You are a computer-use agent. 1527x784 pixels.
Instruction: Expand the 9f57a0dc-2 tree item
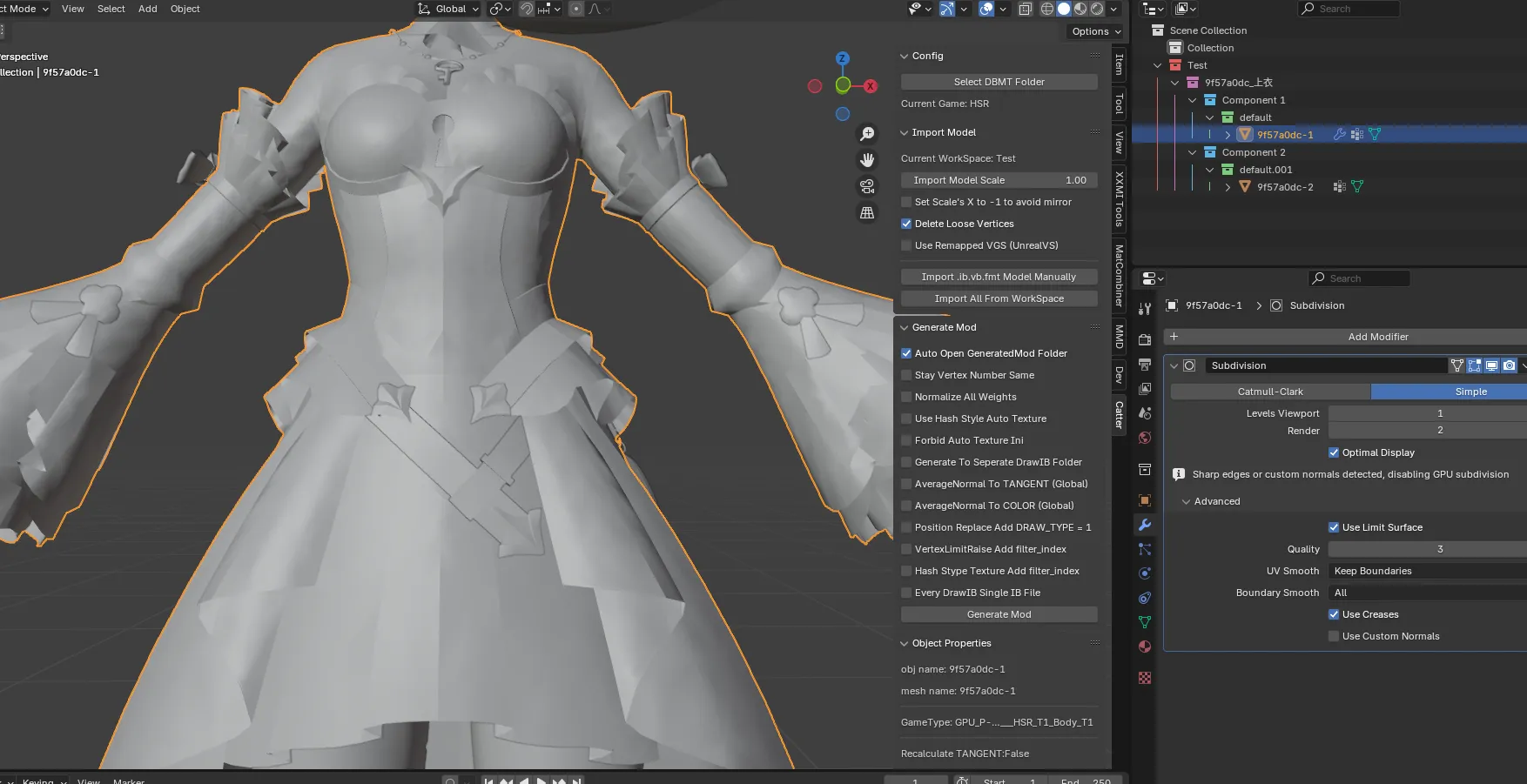click(1228, 187)
